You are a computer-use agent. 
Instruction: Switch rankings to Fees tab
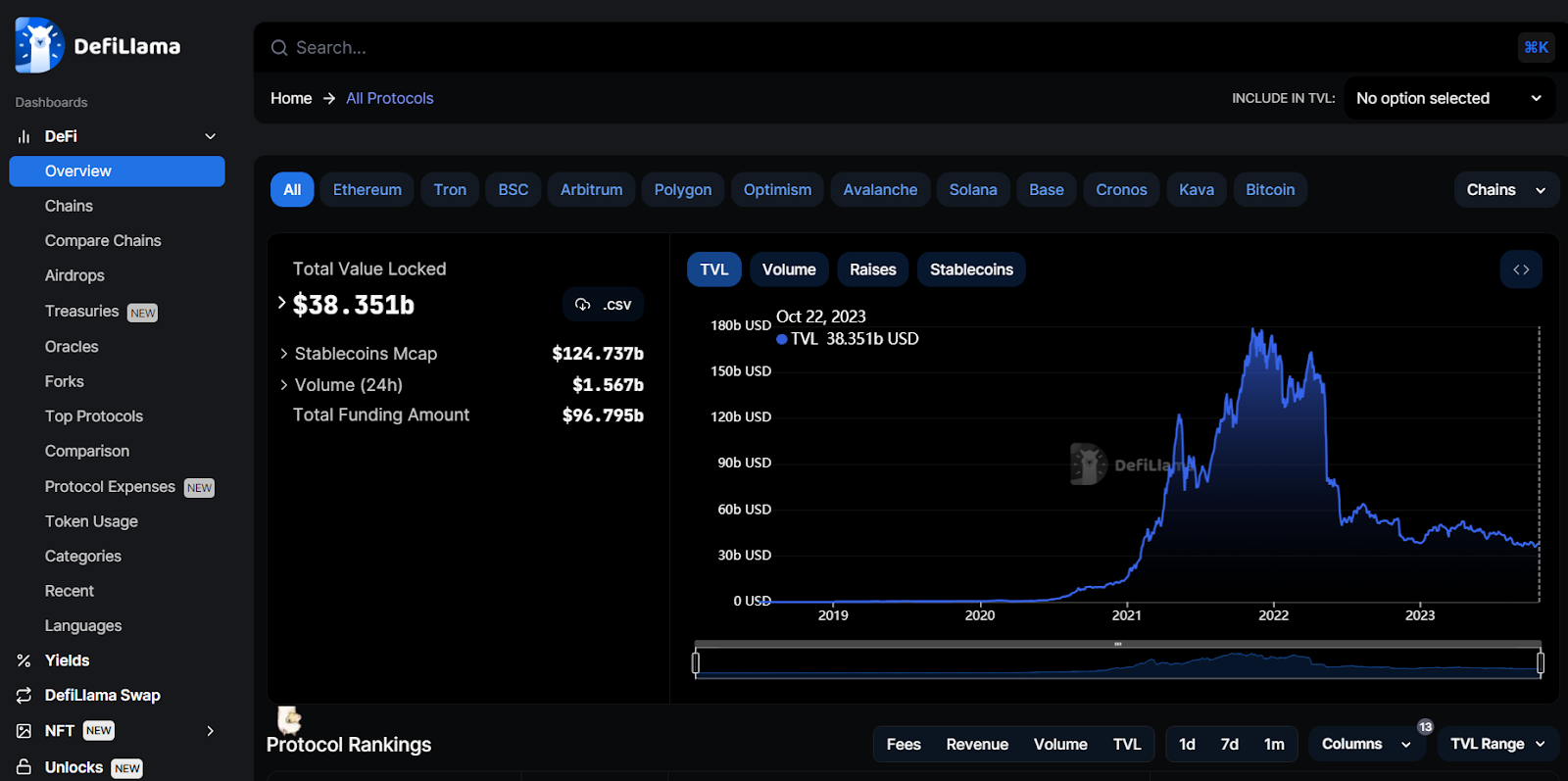point(904,745)
